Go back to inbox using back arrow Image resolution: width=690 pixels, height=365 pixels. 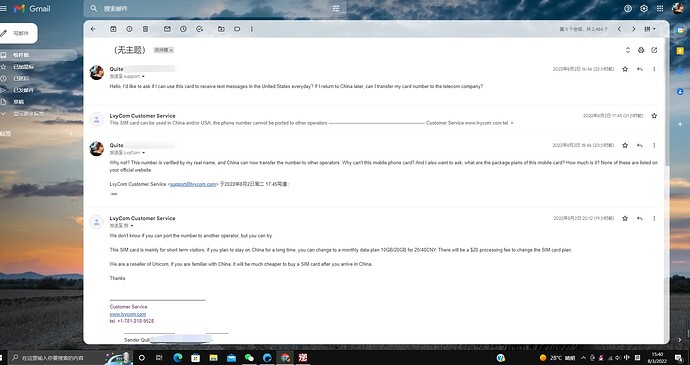click(93, 29)
